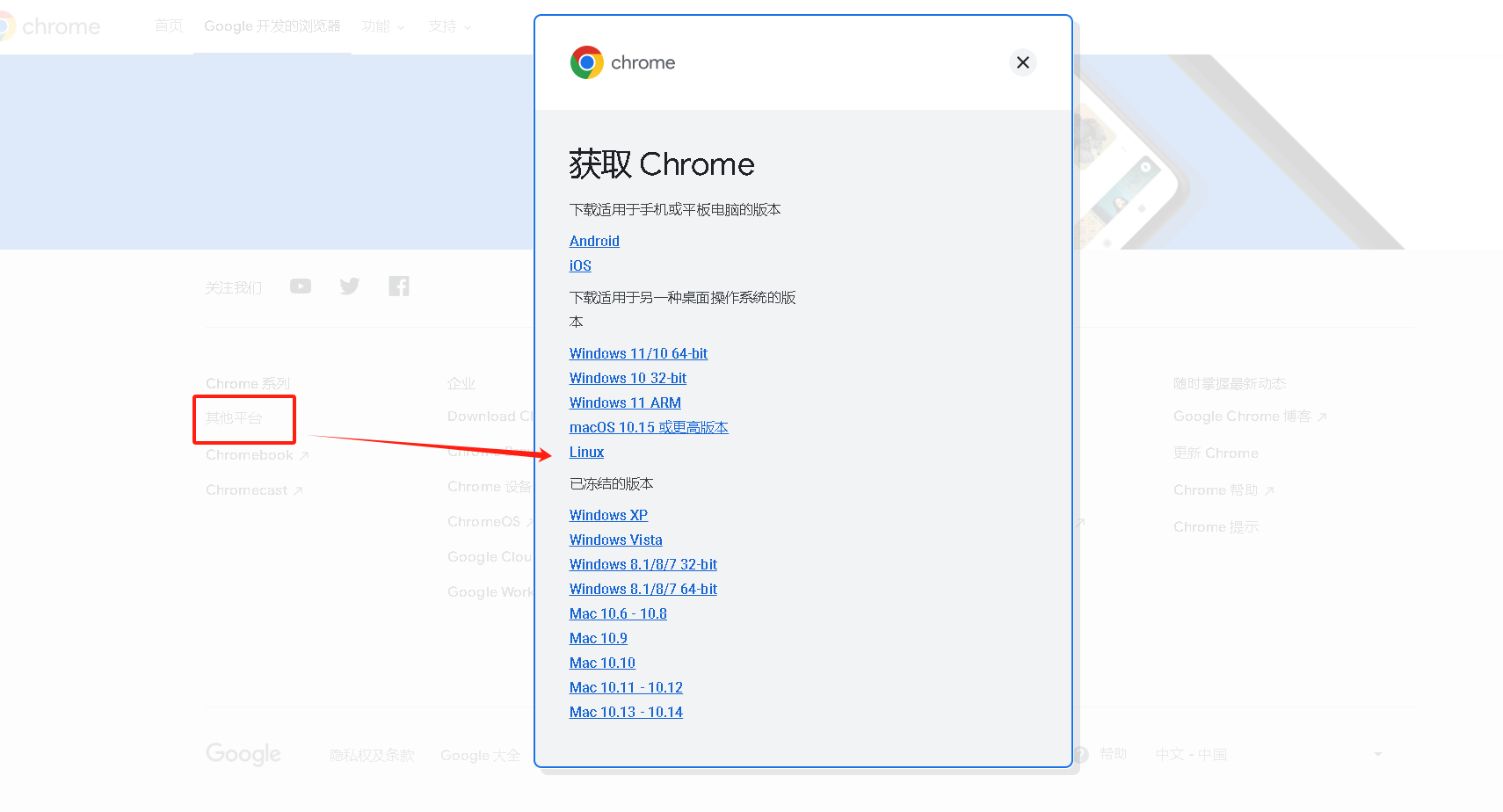Click 更新 Chrome footer link

click(x=1216, y=453)
